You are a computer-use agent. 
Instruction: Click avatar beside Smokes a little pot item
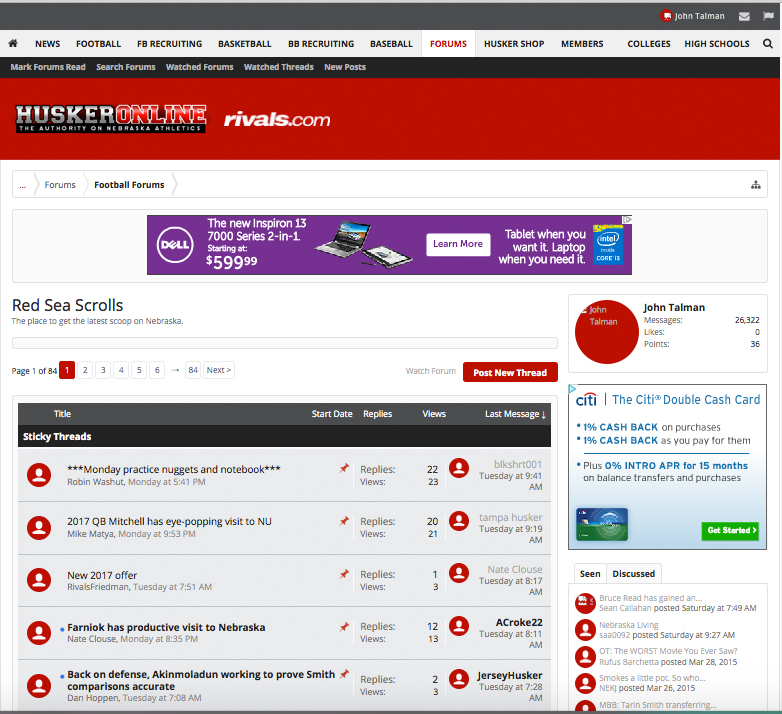(x=585, y=683)
